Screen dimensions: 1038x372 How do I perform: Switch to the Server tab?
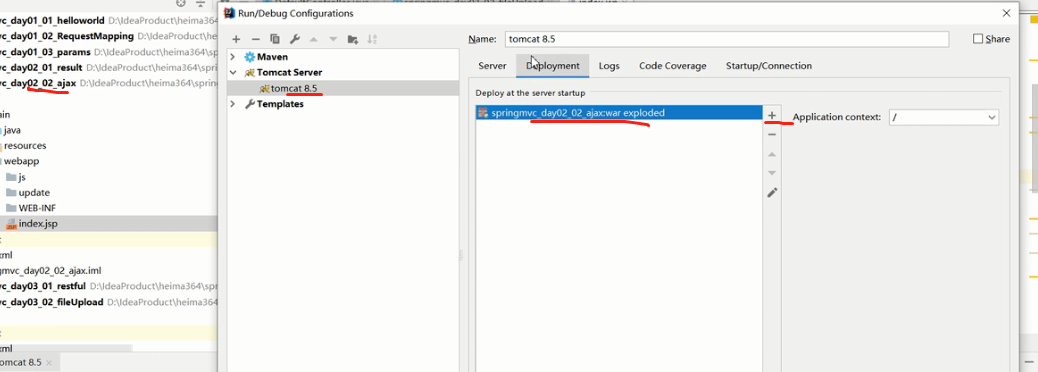493,66
